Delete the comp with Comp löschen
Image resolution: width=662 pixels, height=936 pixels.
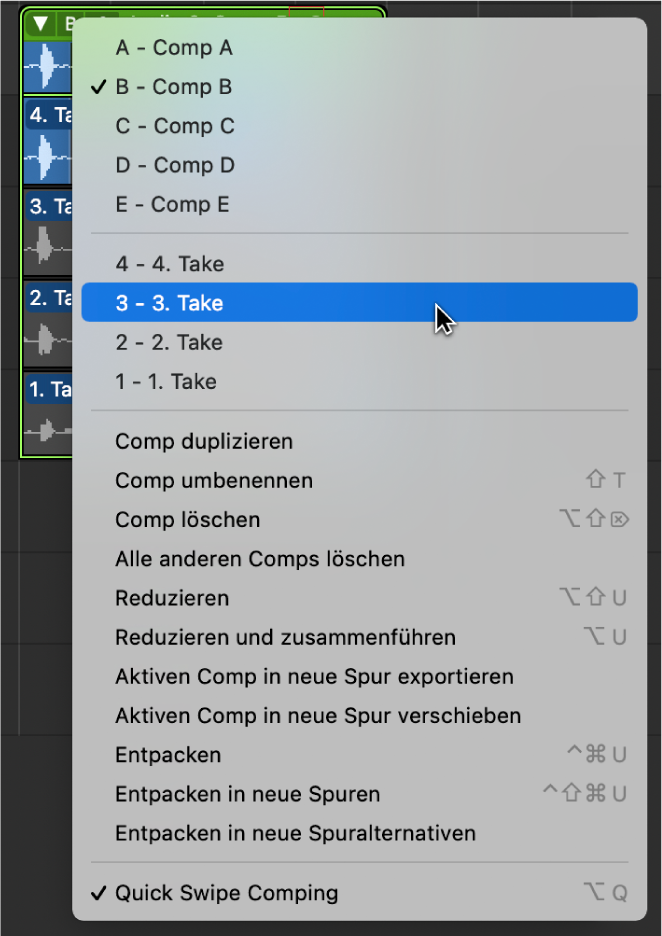[x=190, y=519]
